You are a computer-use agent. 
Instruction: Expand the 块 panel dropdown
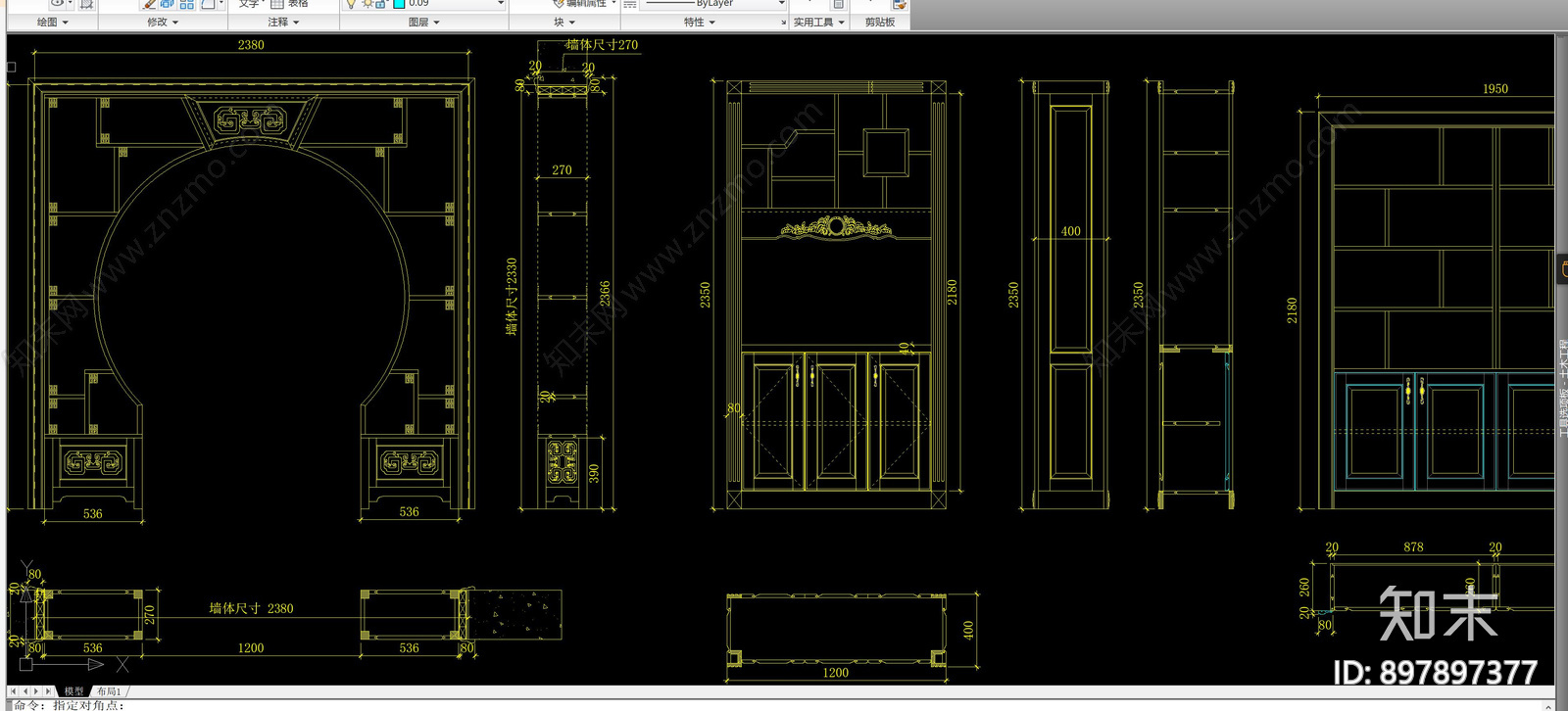(x=564, y=22)
